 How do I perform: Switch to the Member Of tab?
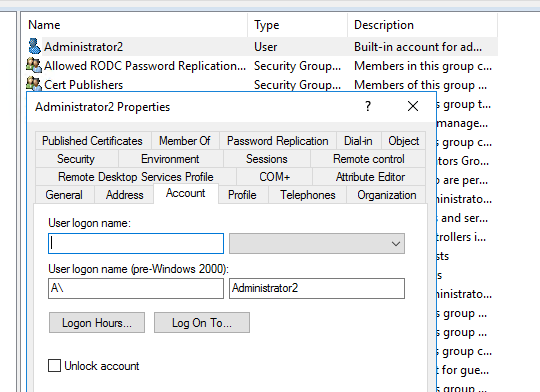[x=185, y=141]
